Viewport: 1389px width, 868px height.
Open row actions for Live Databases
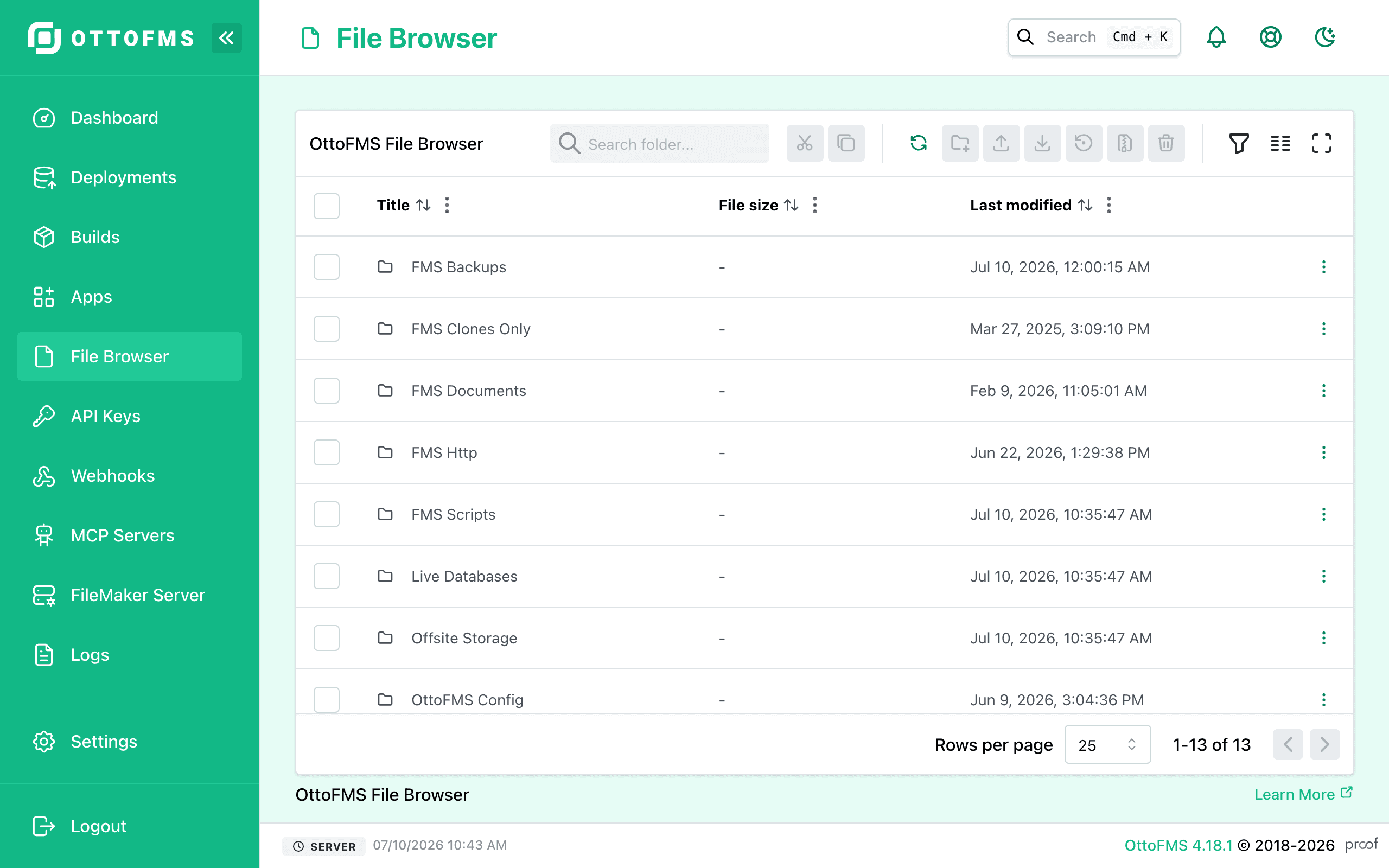(1323, 576)
